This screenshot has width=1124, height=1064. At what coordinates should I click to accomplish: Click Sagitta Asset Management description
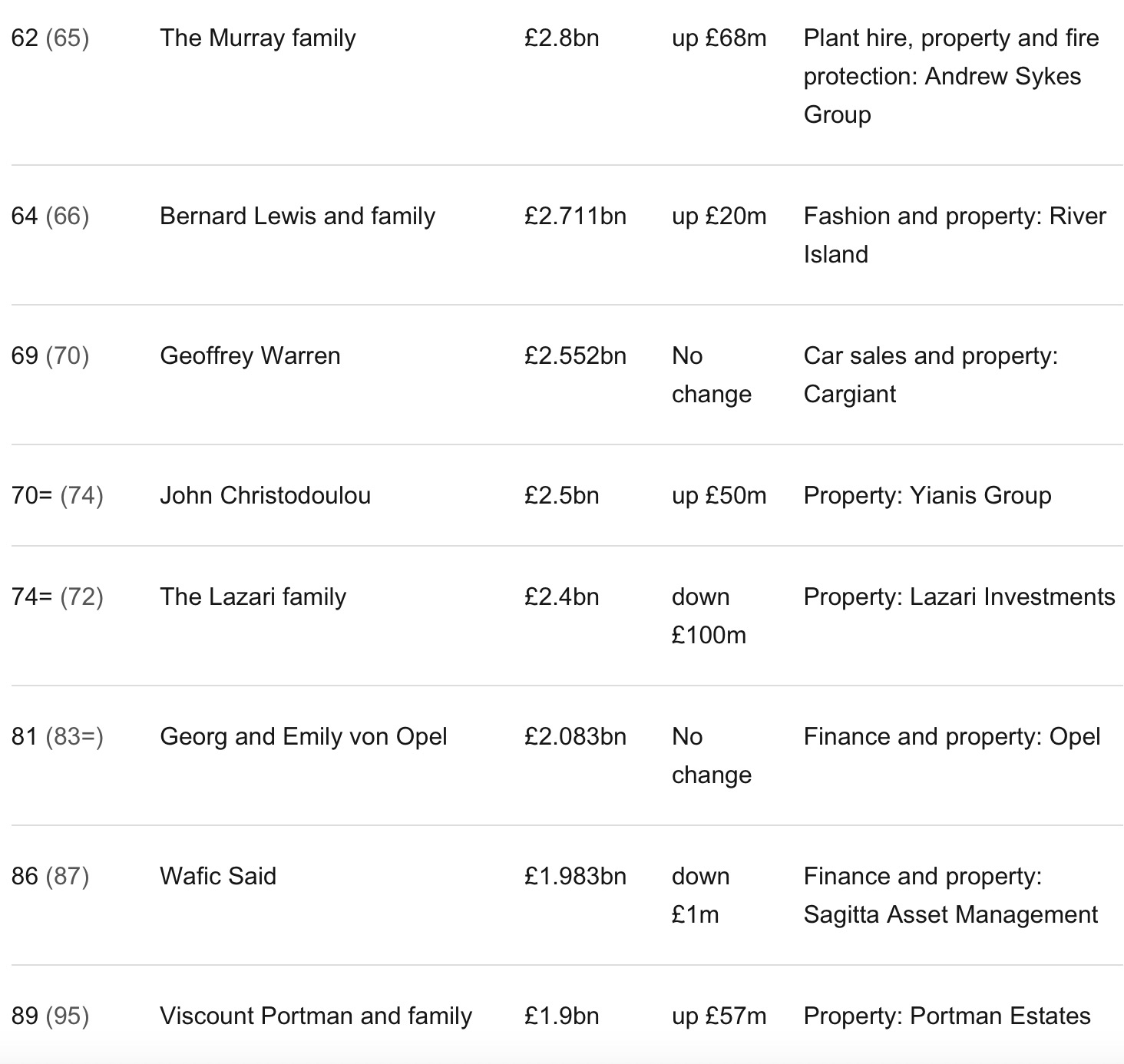tap(950, 896)
